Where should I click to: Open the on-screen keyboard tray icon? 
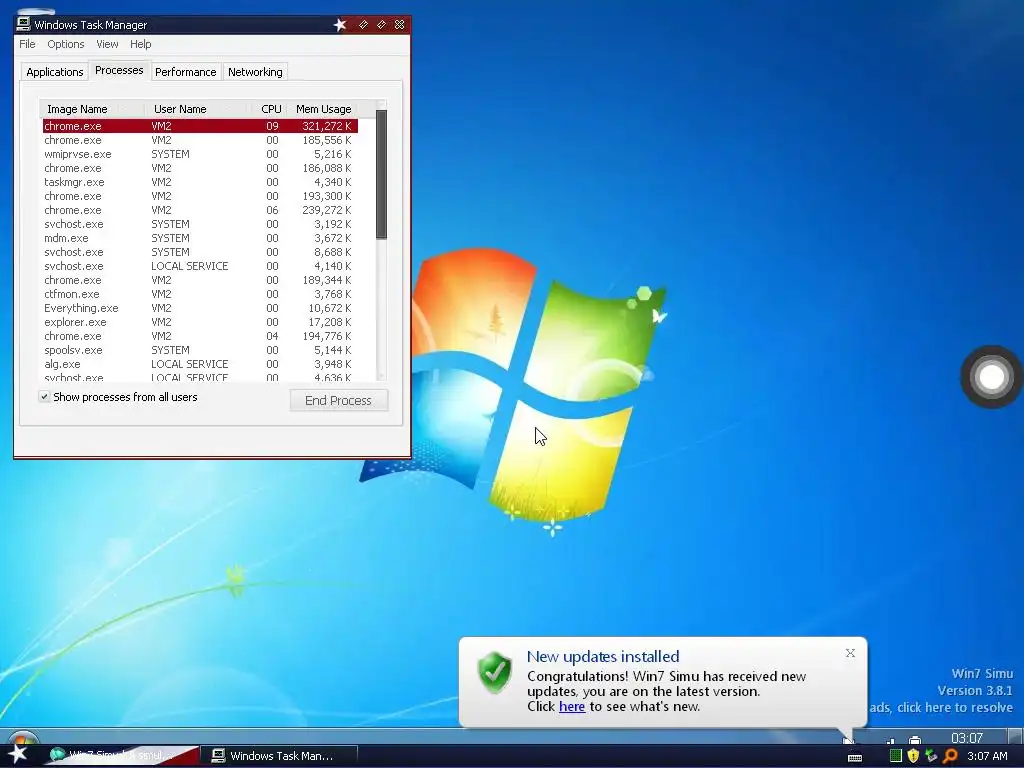tap(855, 757)
